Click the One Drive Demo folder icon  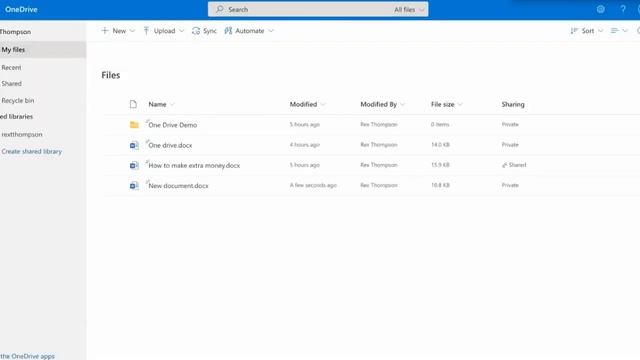point(134,124)
